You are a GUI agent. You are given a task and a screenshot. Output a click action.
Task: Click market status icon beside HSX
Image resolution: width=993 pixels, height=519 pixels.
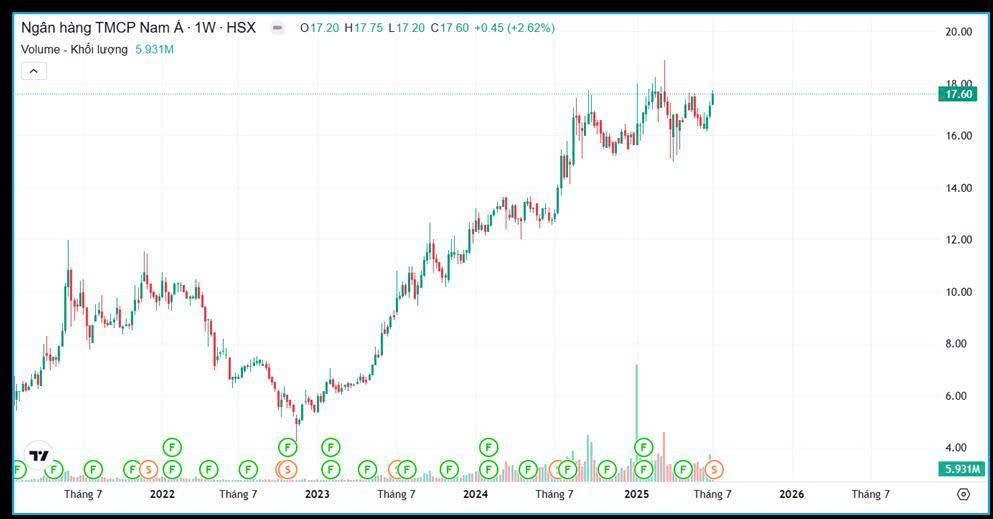point(278,28)
